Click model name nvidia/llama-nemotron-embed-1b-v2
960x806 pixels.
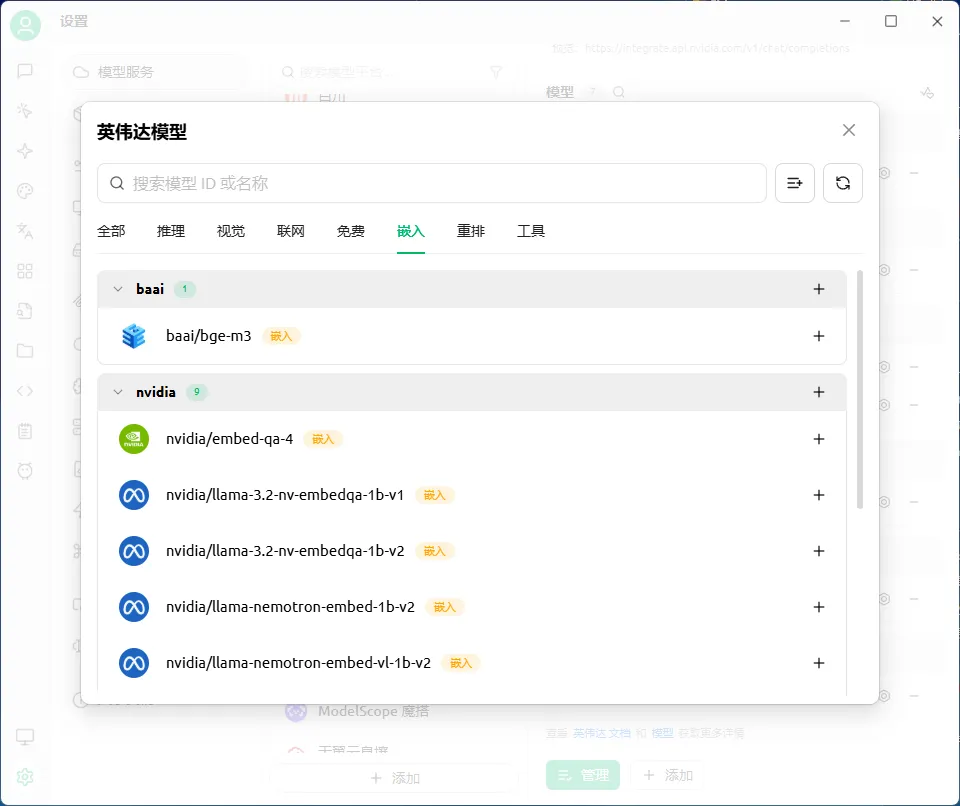(x=290, y=607)
